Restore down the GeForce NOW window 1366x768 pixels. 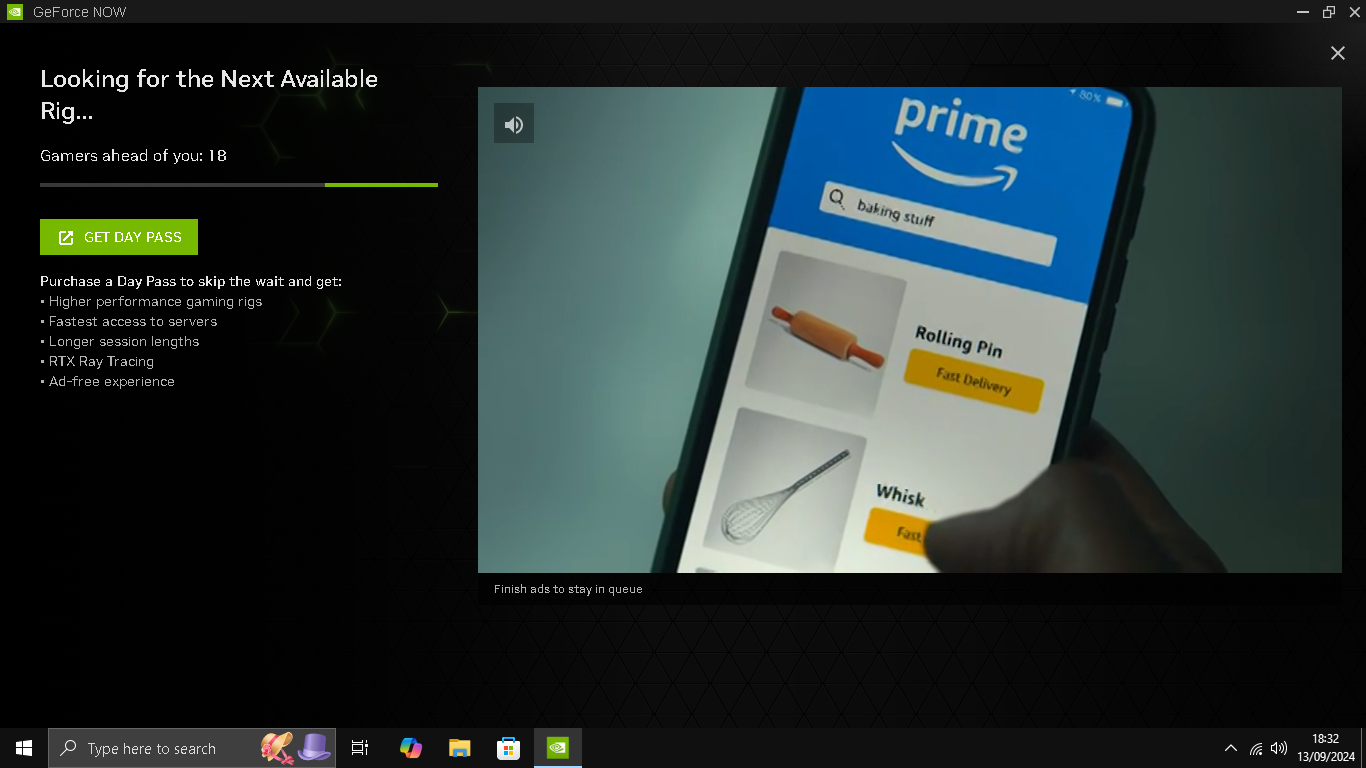(1329, 12)
